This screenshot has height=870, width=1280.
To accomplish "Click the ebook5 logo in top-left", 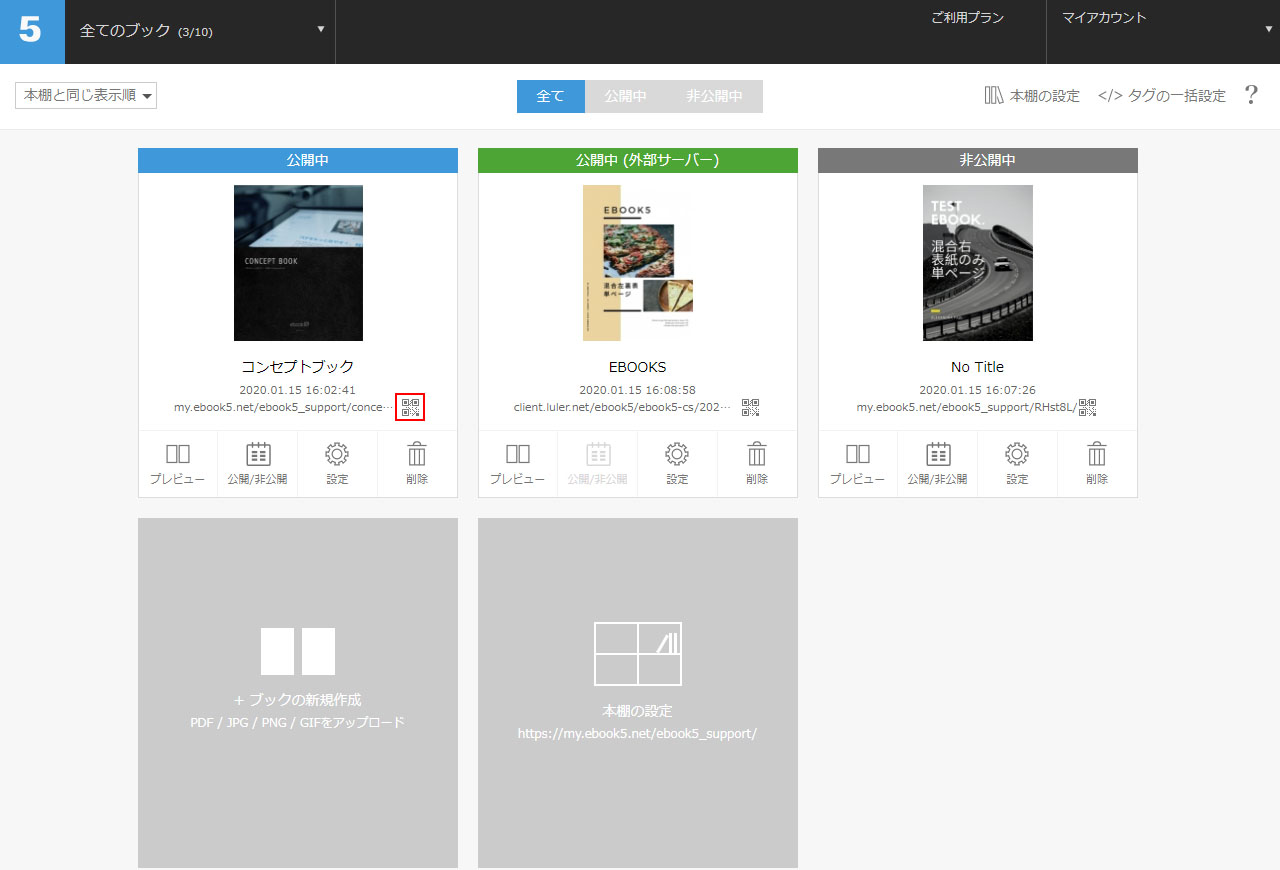I will coord(32,31).
